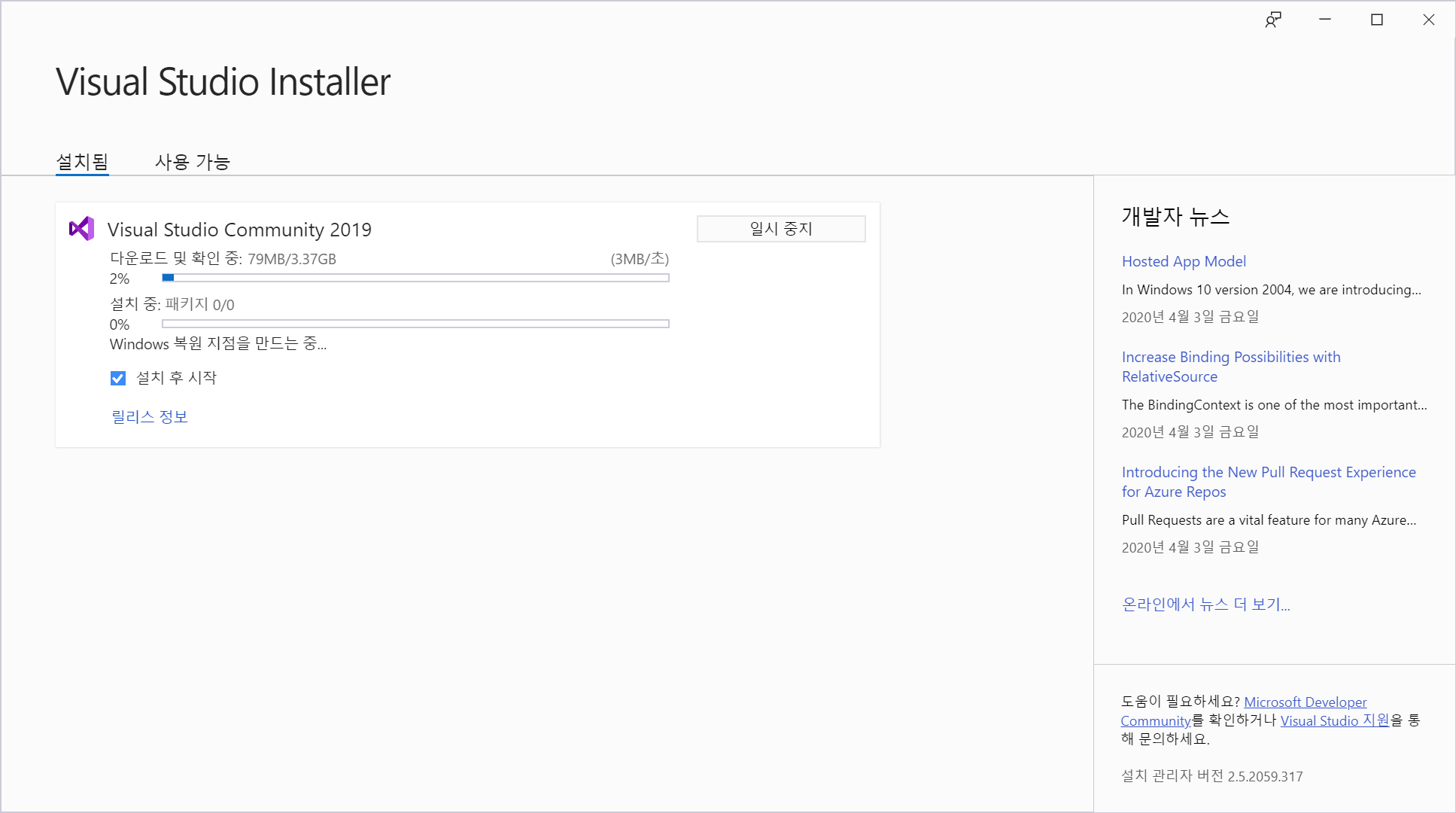Switch to the '사용 가능' tab
1456x813 pixels.
pyautogui.click(x=192, y=162)
